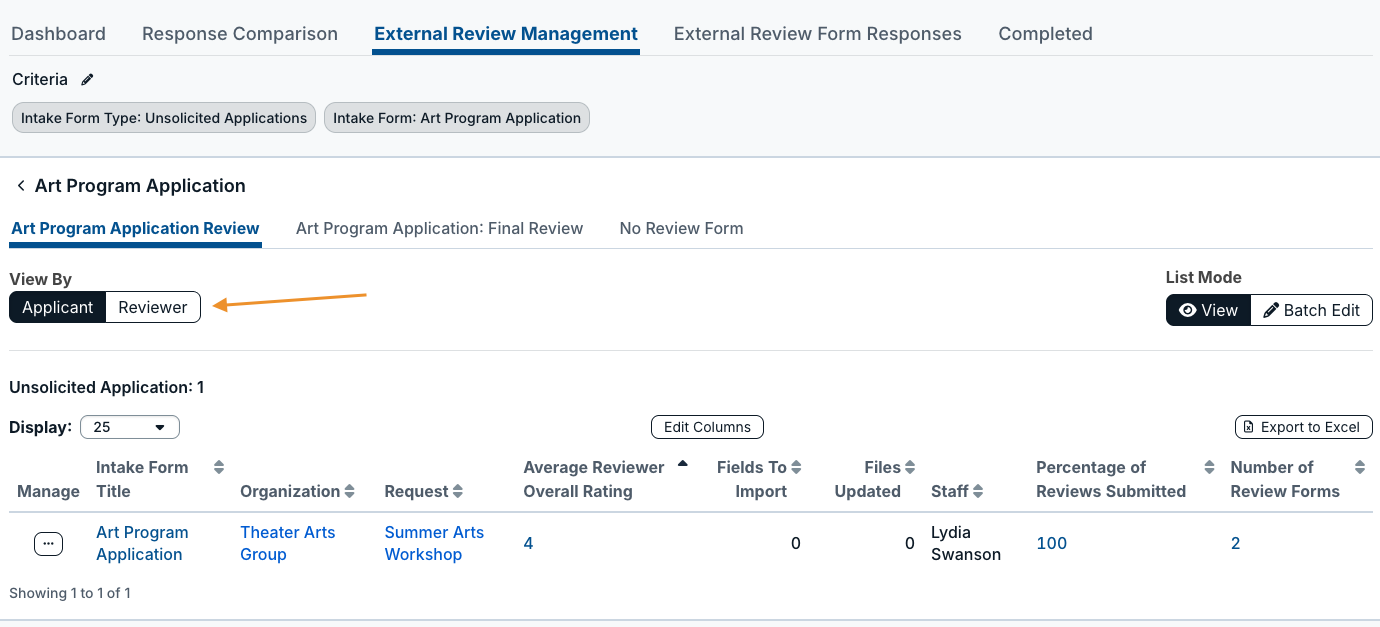1380x627 pixels.
Task: Click the review forms count 2
Action: (x=1236, y=543)
